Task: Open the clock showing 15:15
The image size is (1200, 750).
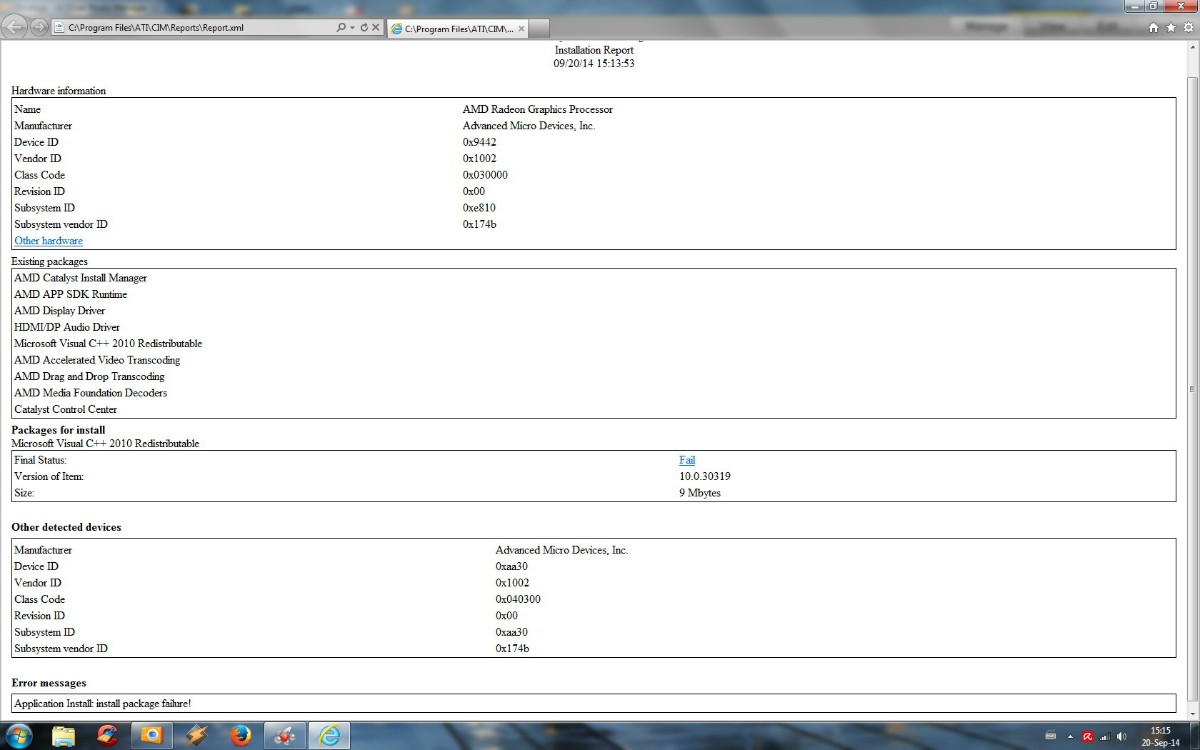Action: (1160, 736)
